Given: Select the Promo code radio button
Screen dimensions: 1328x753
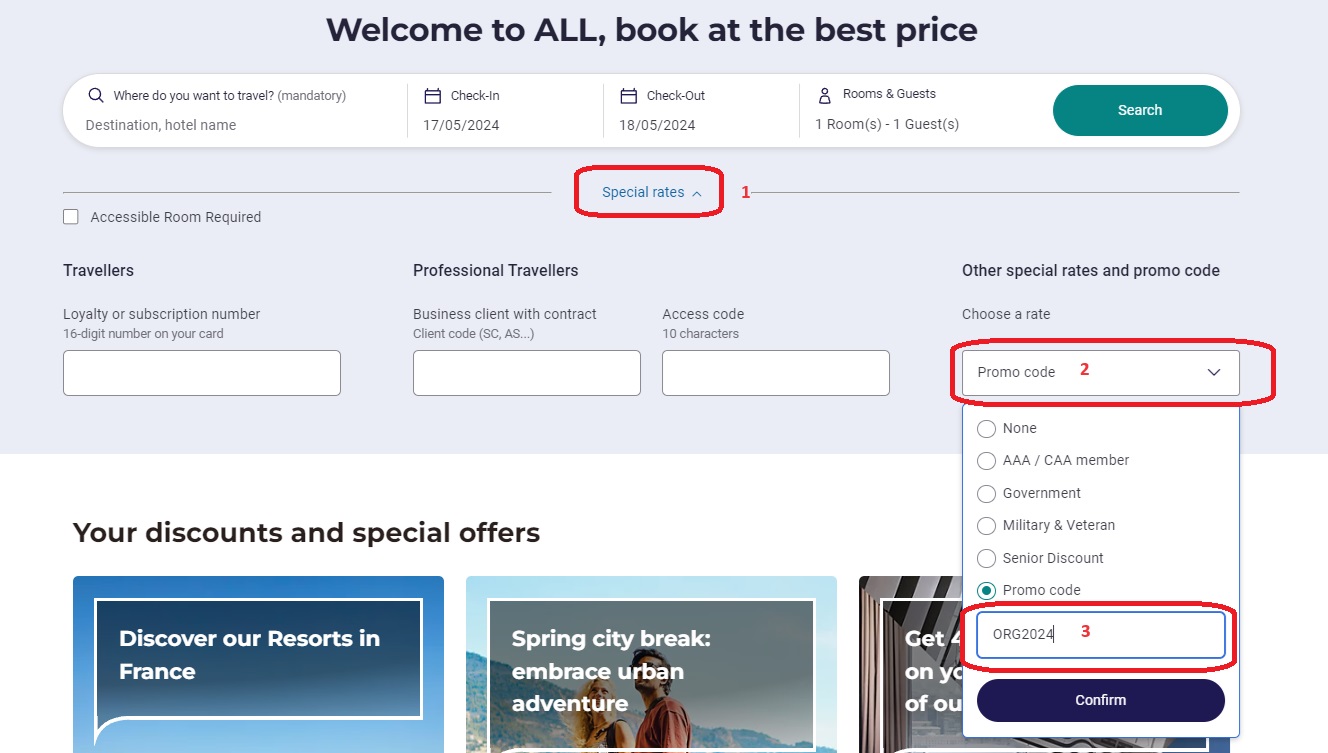Looking at the screenshot, I should 987,591.
